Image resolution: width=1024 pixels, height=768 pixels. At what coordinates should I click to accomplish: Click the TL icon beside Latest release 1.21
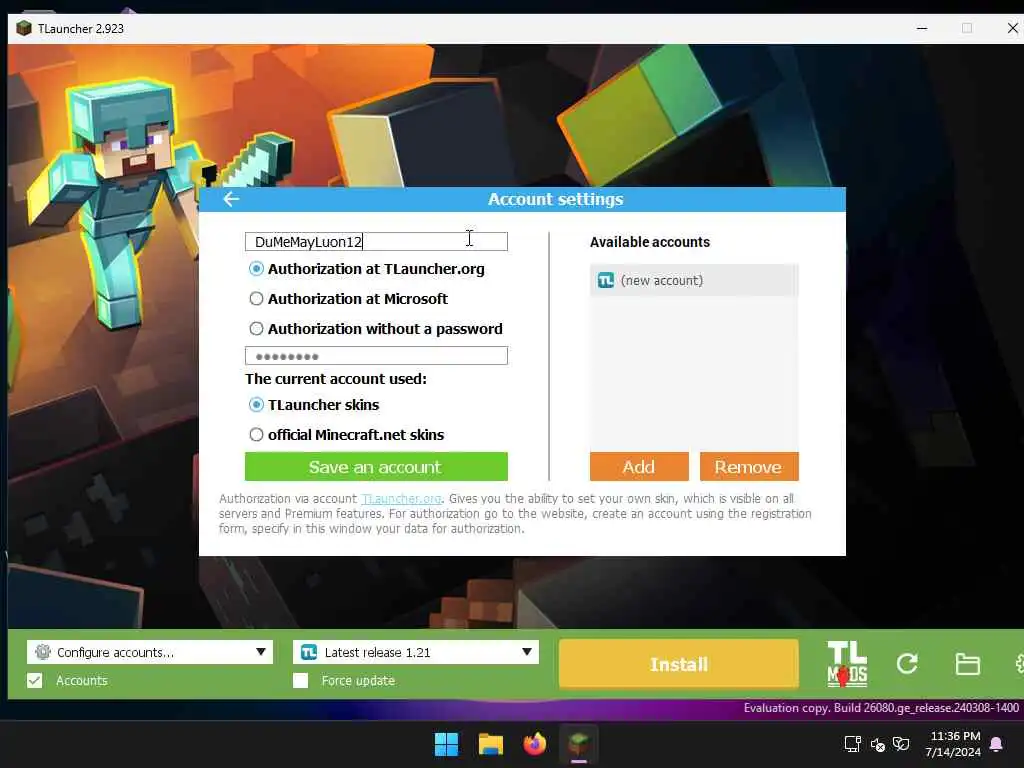pyautogui.click(x=309, y=652)
